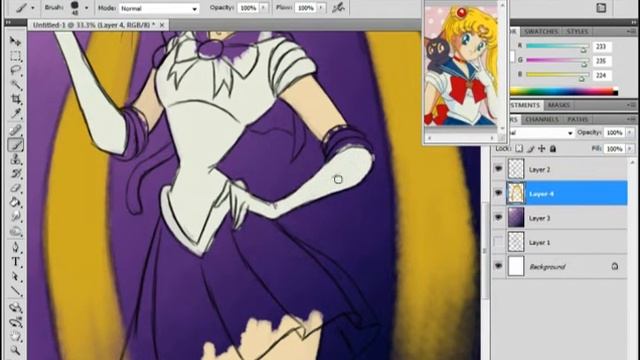
Task: Toggle lock all for layer
Action: coord(553,149)
